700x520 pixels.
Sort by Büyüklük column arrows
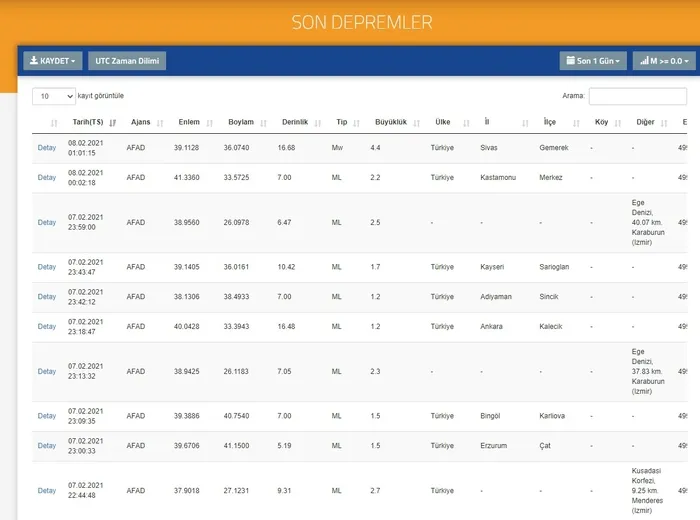(416, 123)
